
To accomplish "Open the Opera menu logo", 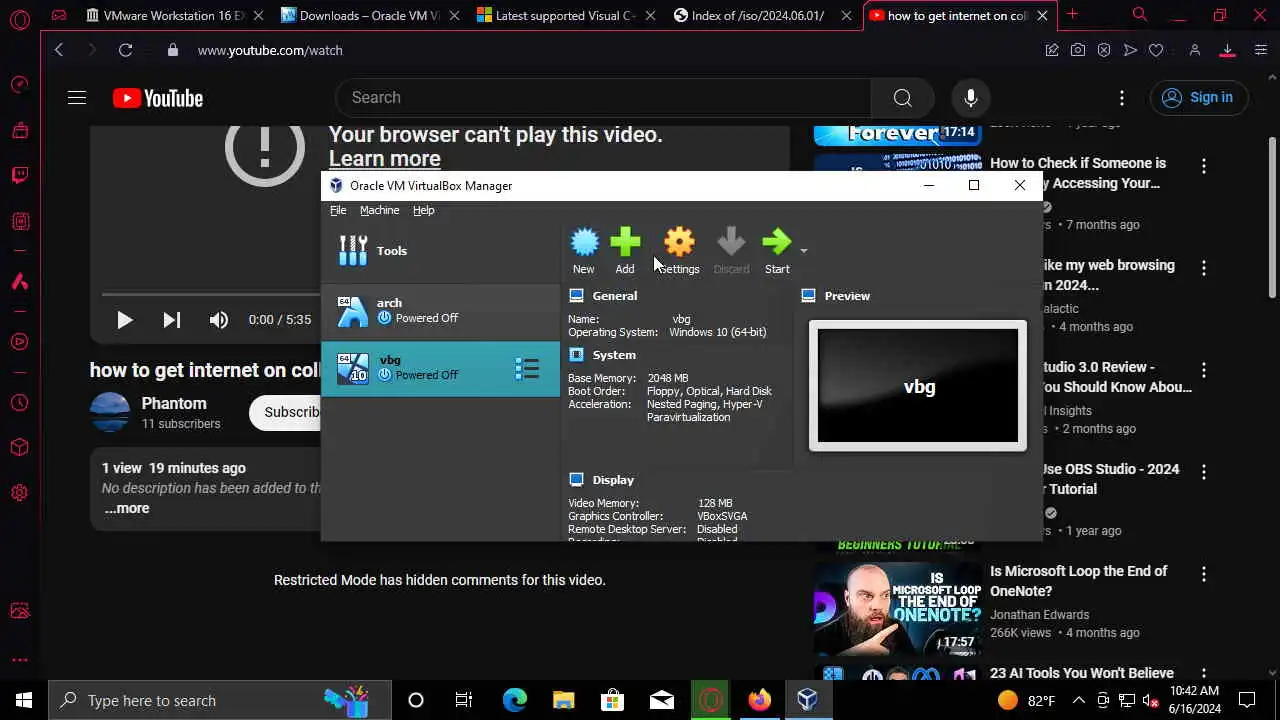I will coord(19,19).
